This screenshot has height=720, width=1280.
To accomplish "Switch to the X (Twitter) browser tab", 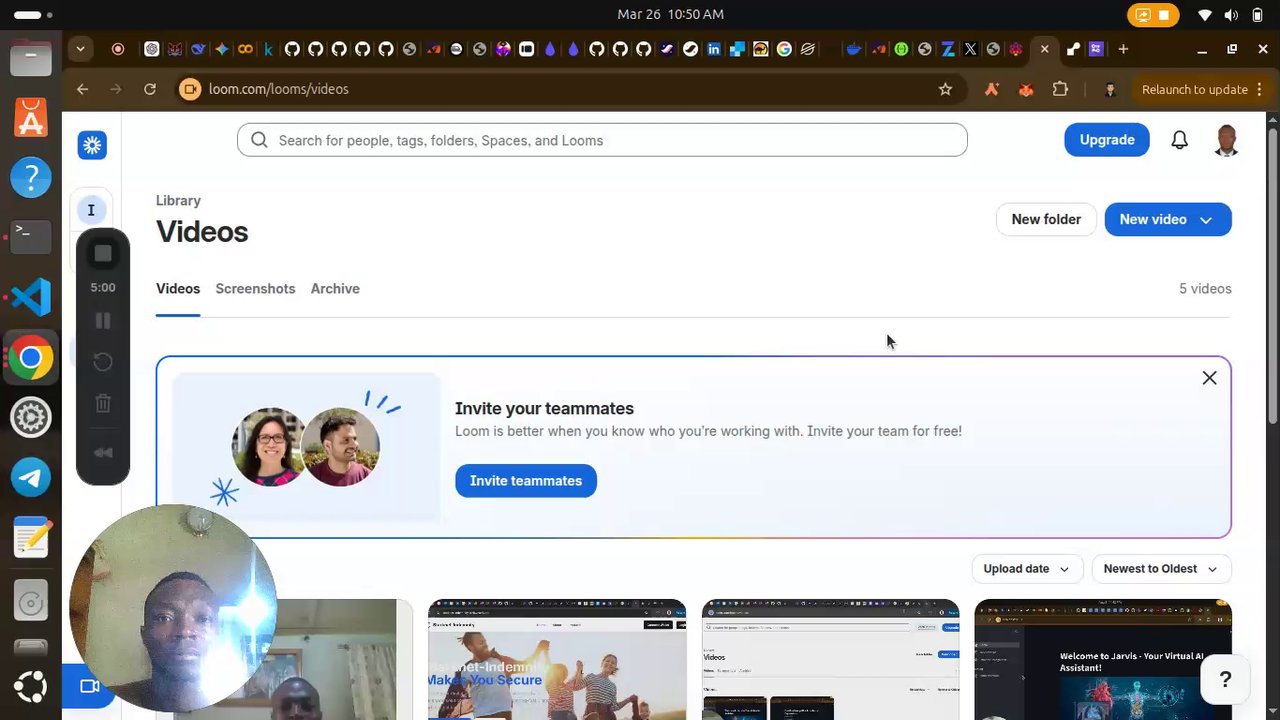I will pos(970,49).
